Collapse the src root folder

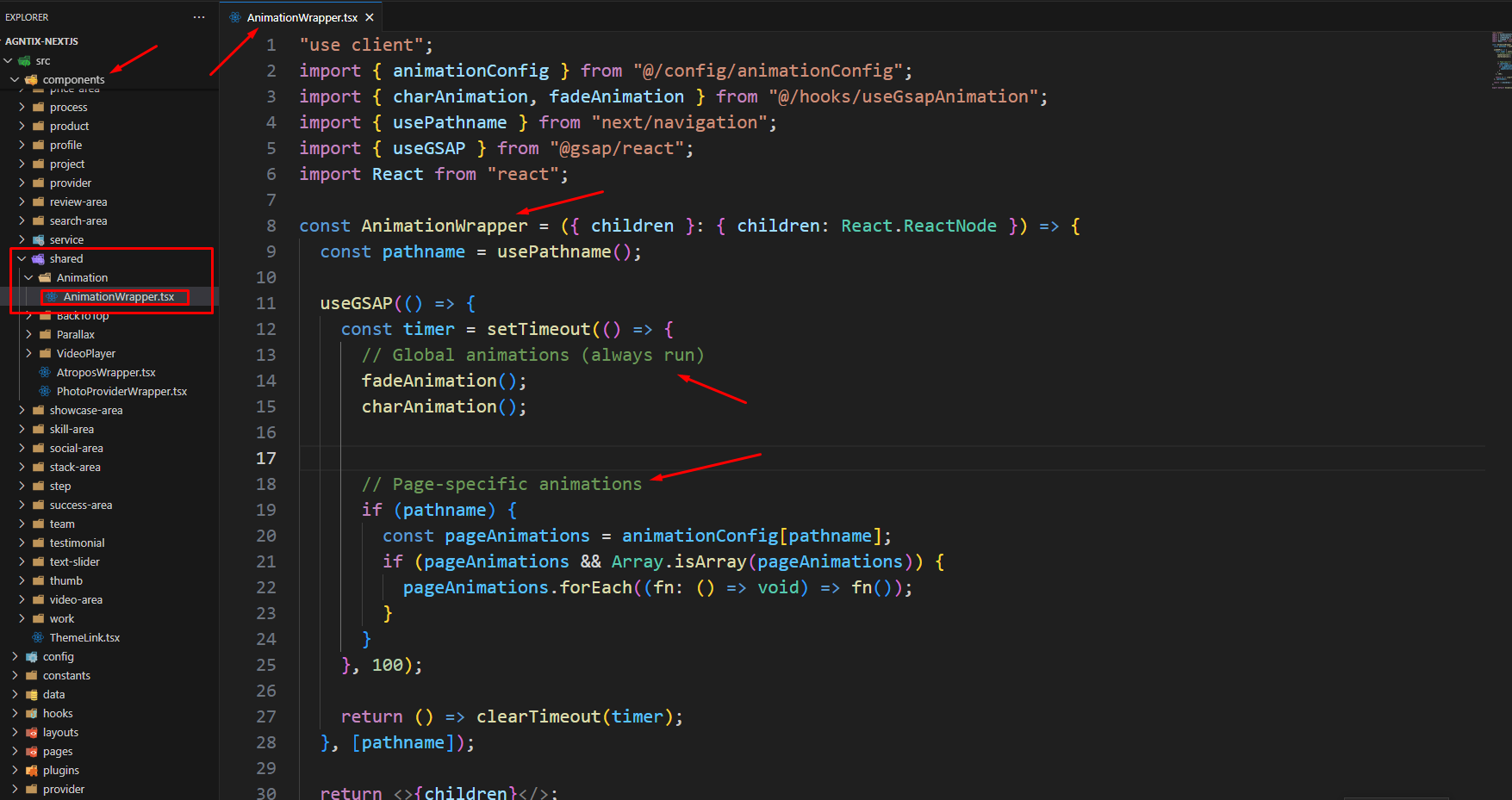(x=9, y=61)
